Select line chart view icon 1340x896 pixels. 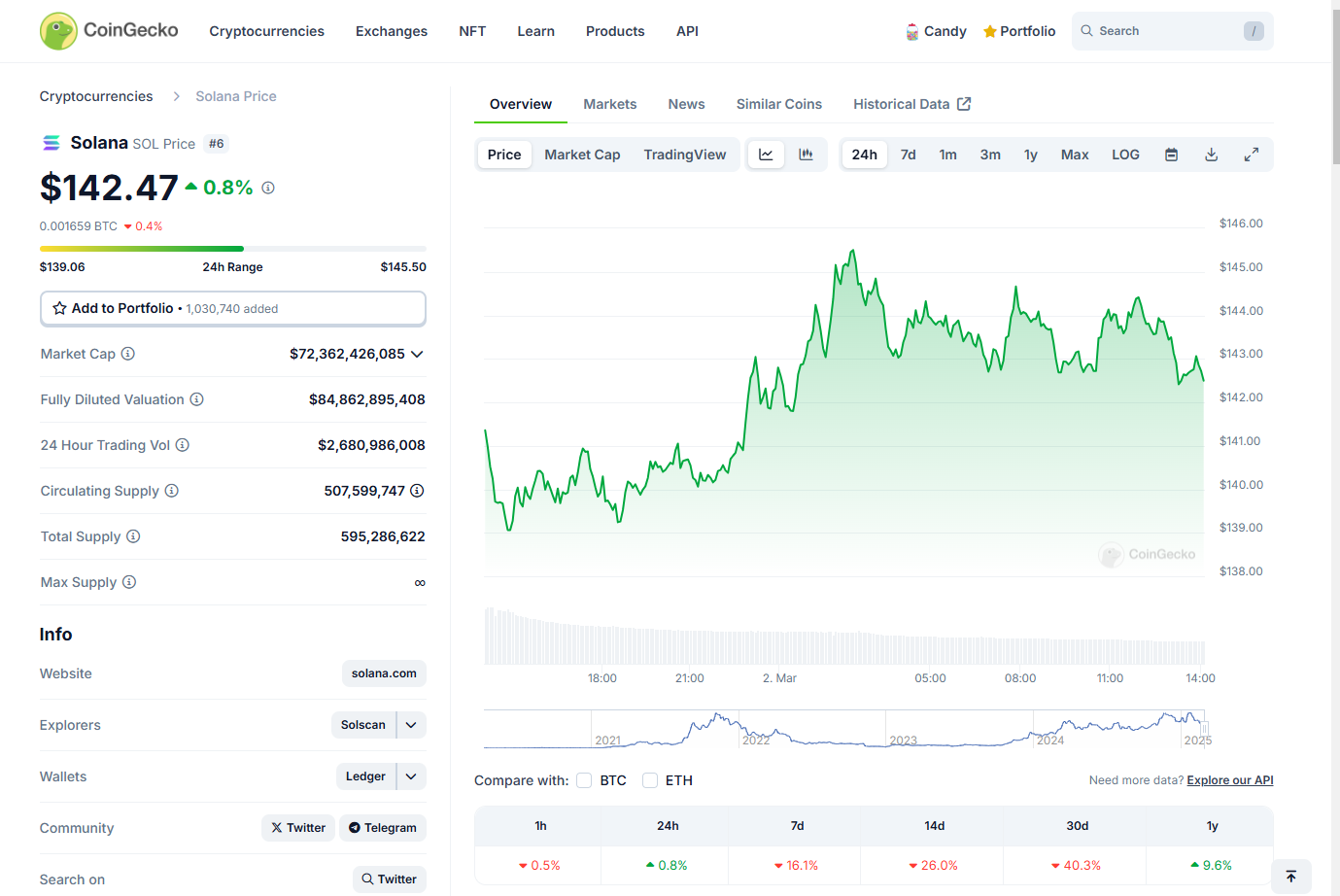pyautogui.click(x=766, y=155)
